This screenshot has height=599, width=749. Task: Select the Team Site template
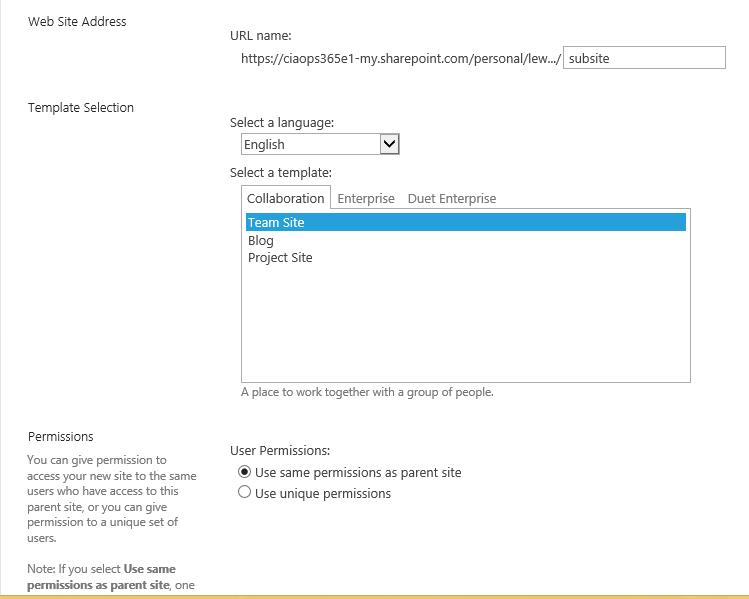276,223
